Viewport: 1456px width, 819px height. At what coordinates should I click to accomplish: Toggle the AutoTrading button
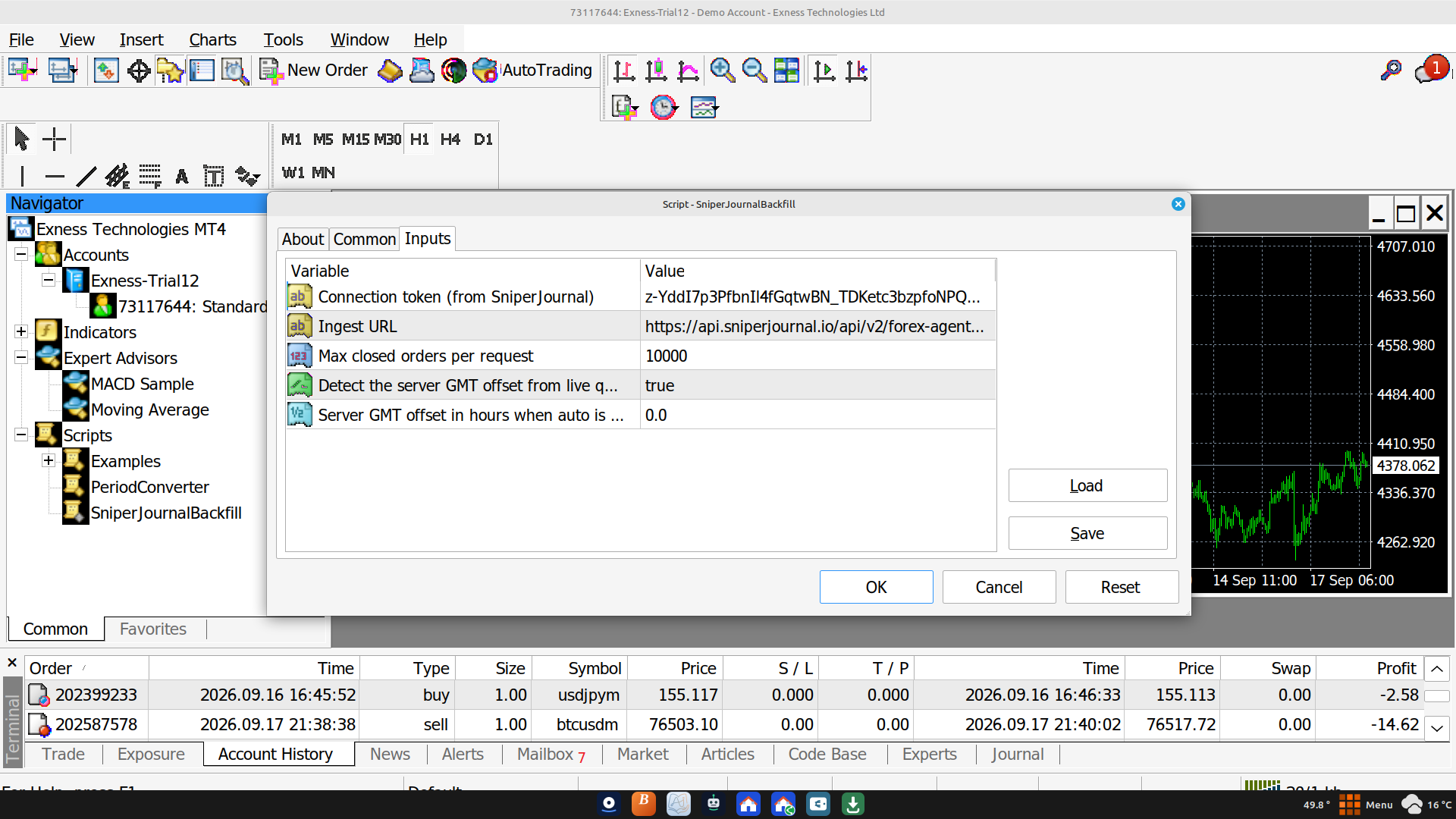coord(532,71)
